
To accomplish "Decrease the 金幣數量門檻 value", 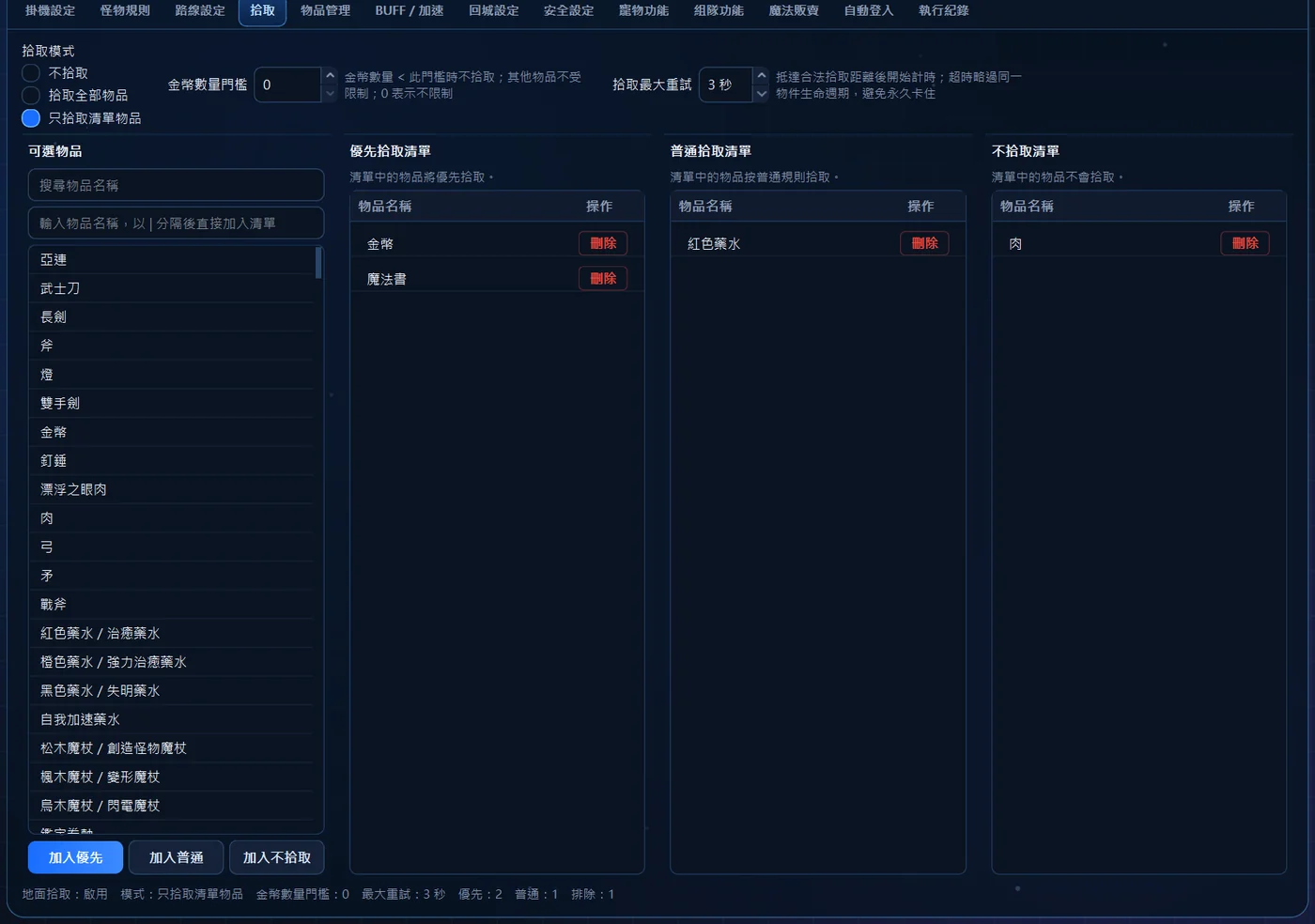I will 330,93.
